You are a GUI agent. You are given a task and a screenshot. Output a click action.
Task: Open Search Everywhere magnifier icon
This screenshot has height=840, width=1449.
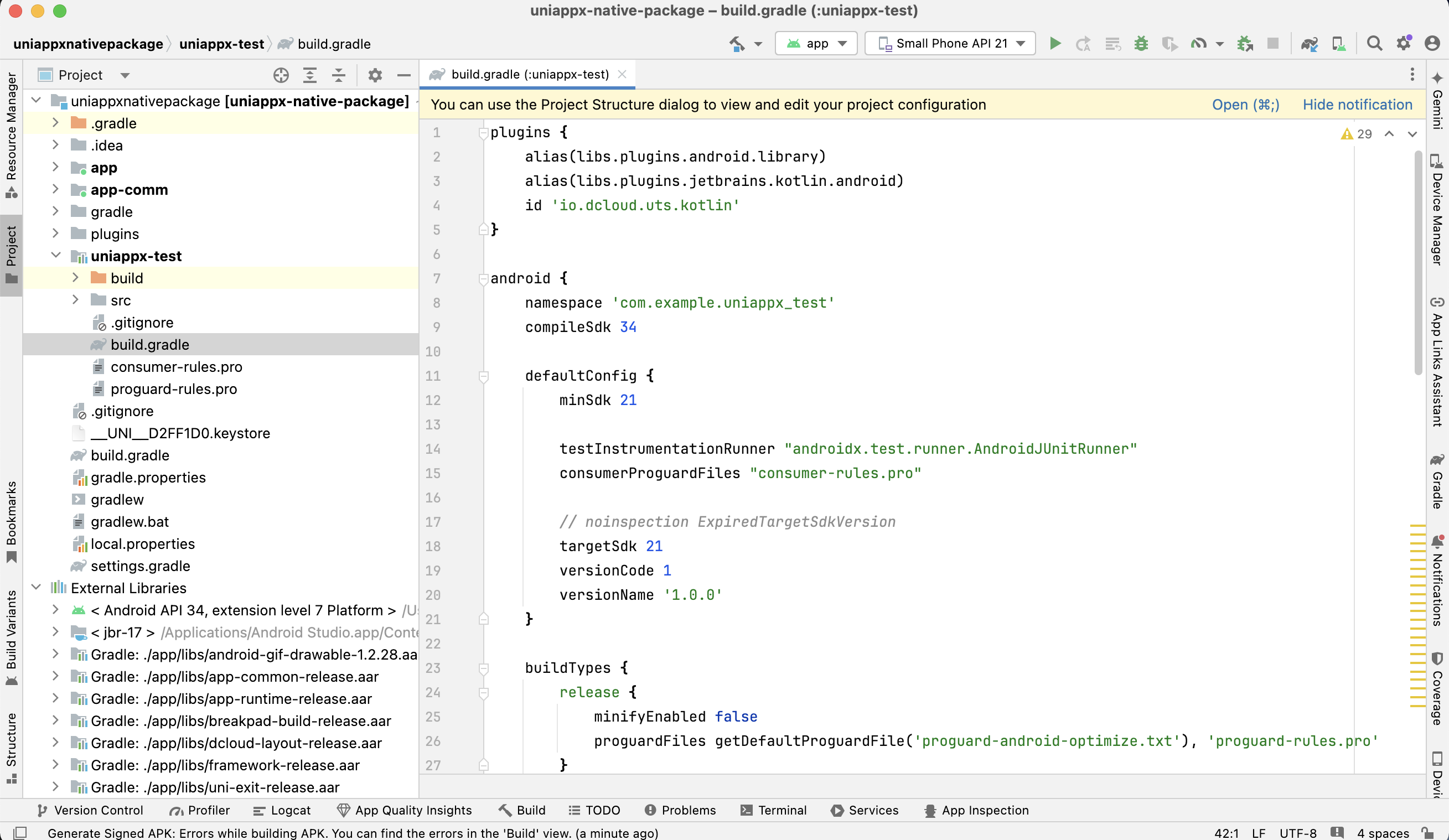point(1374,44)
